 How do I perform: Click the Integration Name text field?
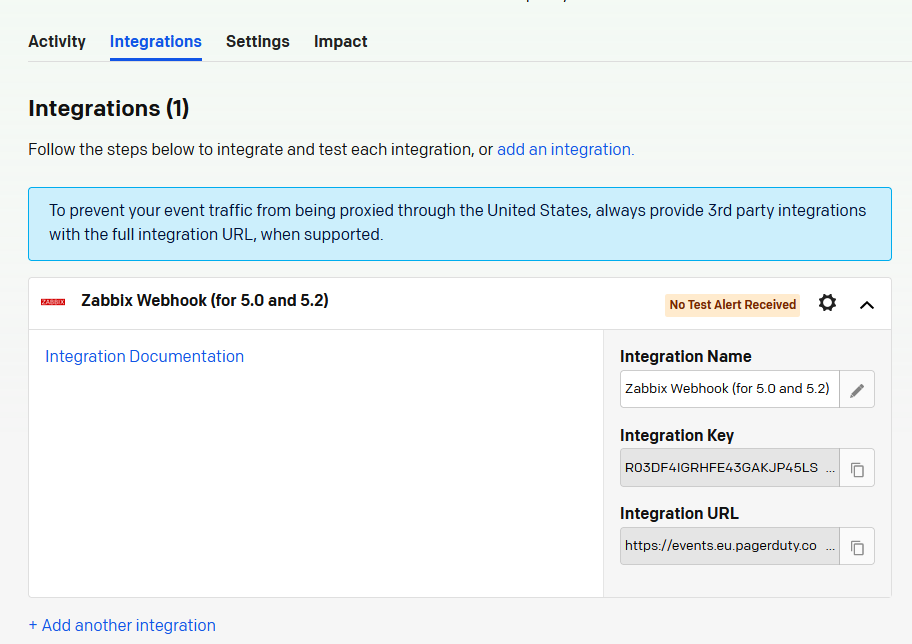pyautogui.click(x=728, y=389)
